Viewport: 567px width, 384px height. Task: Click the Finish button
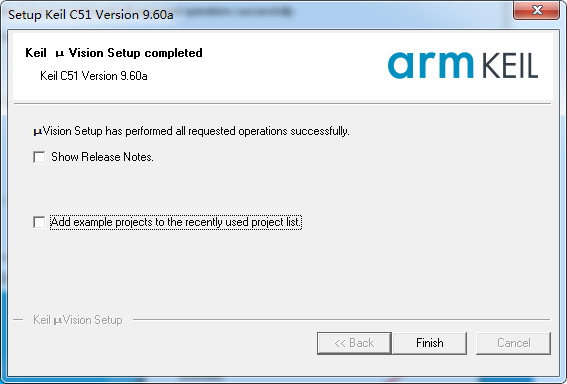430,343
